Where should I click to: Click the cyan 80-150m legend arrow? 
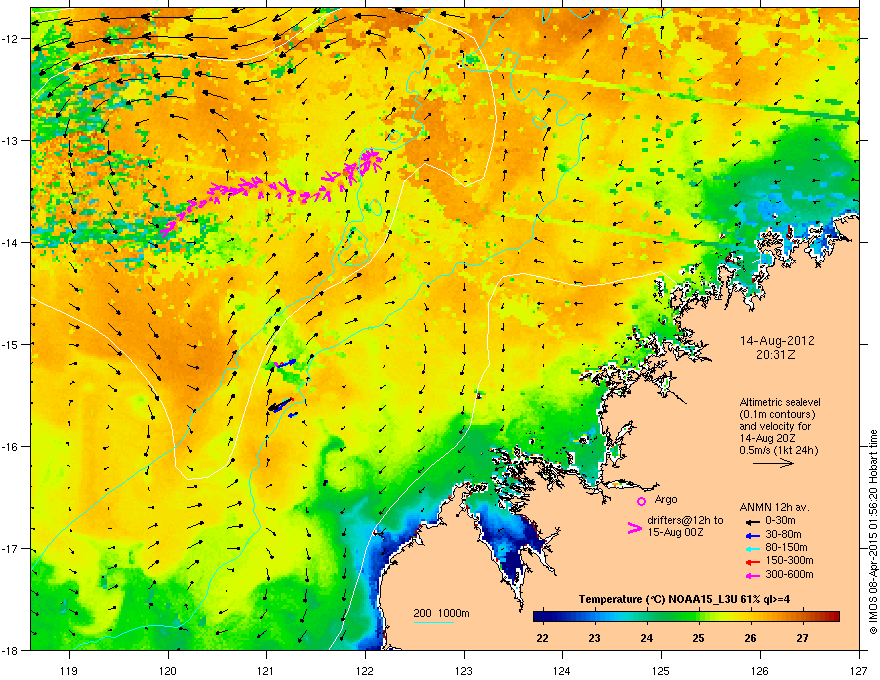(753, 548)
